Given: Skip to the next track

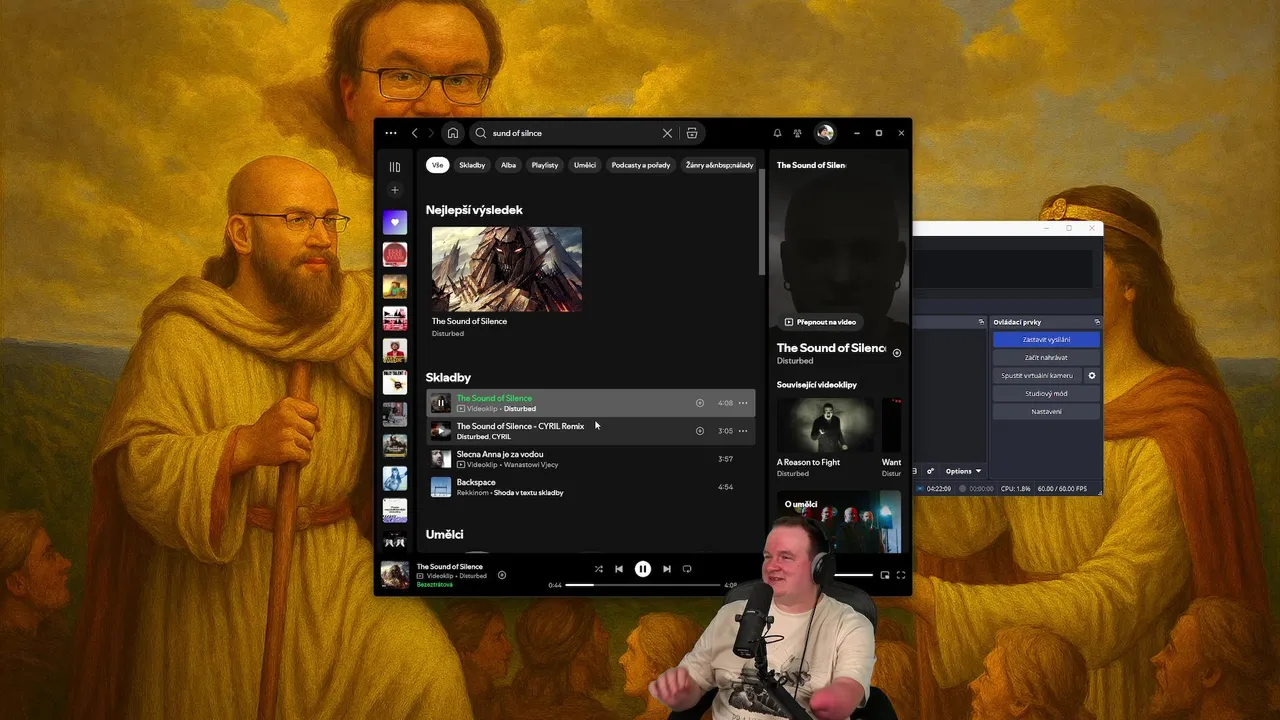Looking at the screenshot, I should click(x=667, y=569).
